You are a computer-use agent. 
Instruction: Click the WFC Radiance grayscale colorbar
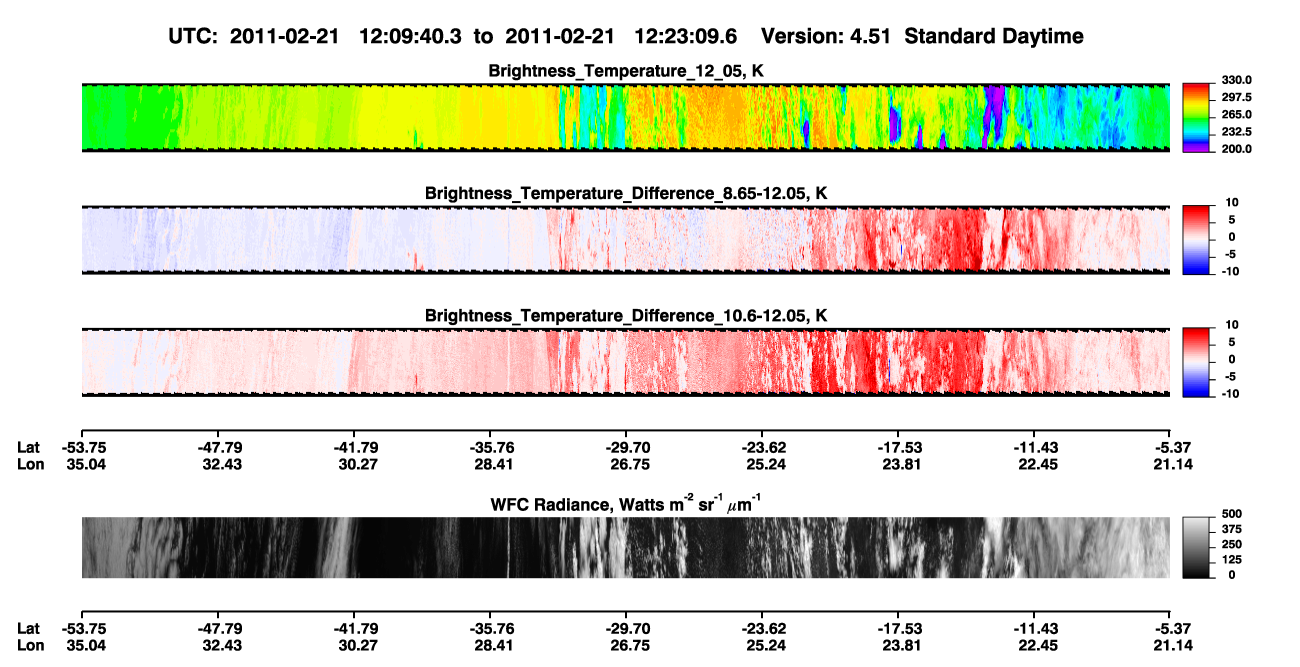point(1194,547)
